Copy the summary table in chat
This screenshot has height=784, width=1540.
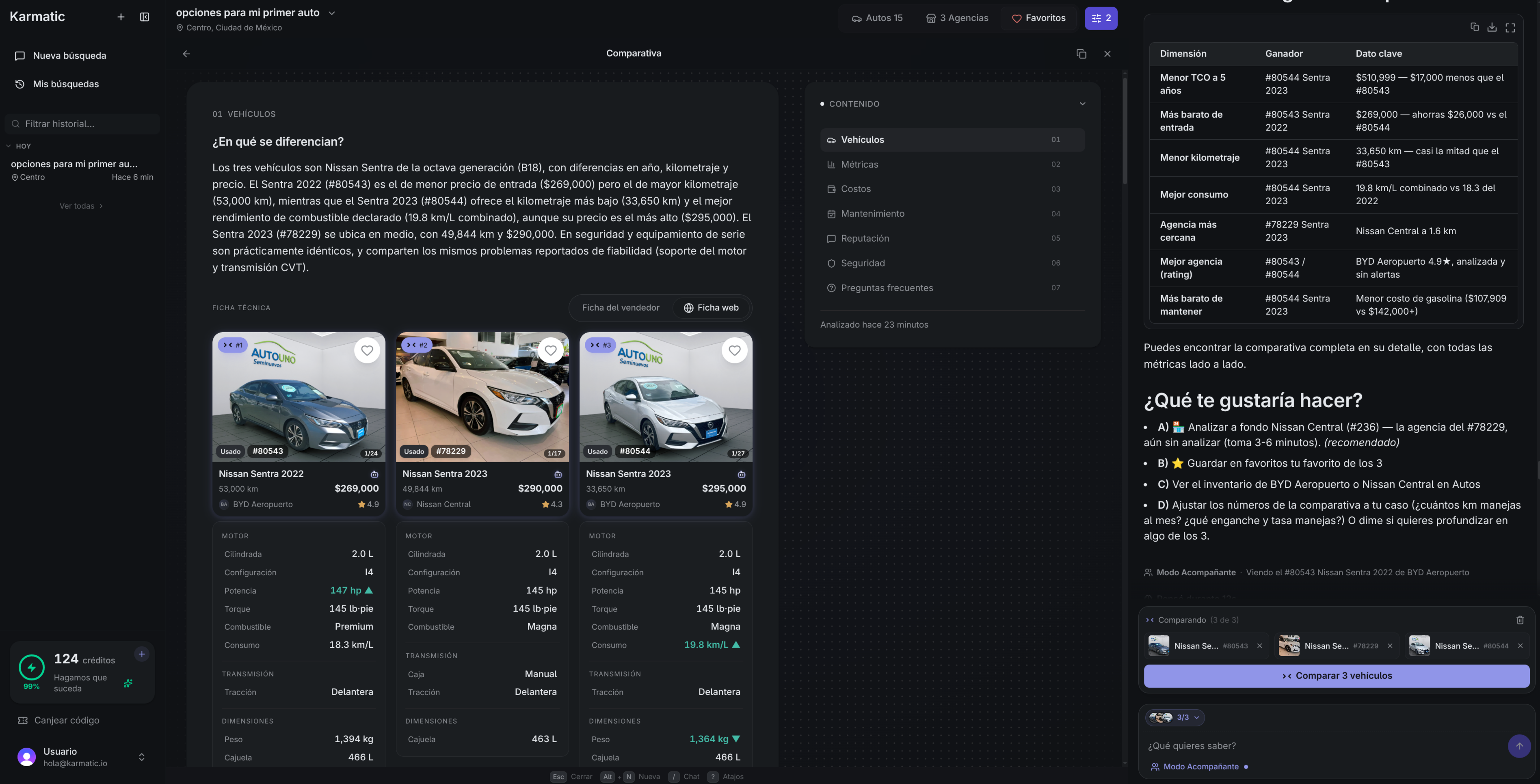coord(1475,27)
